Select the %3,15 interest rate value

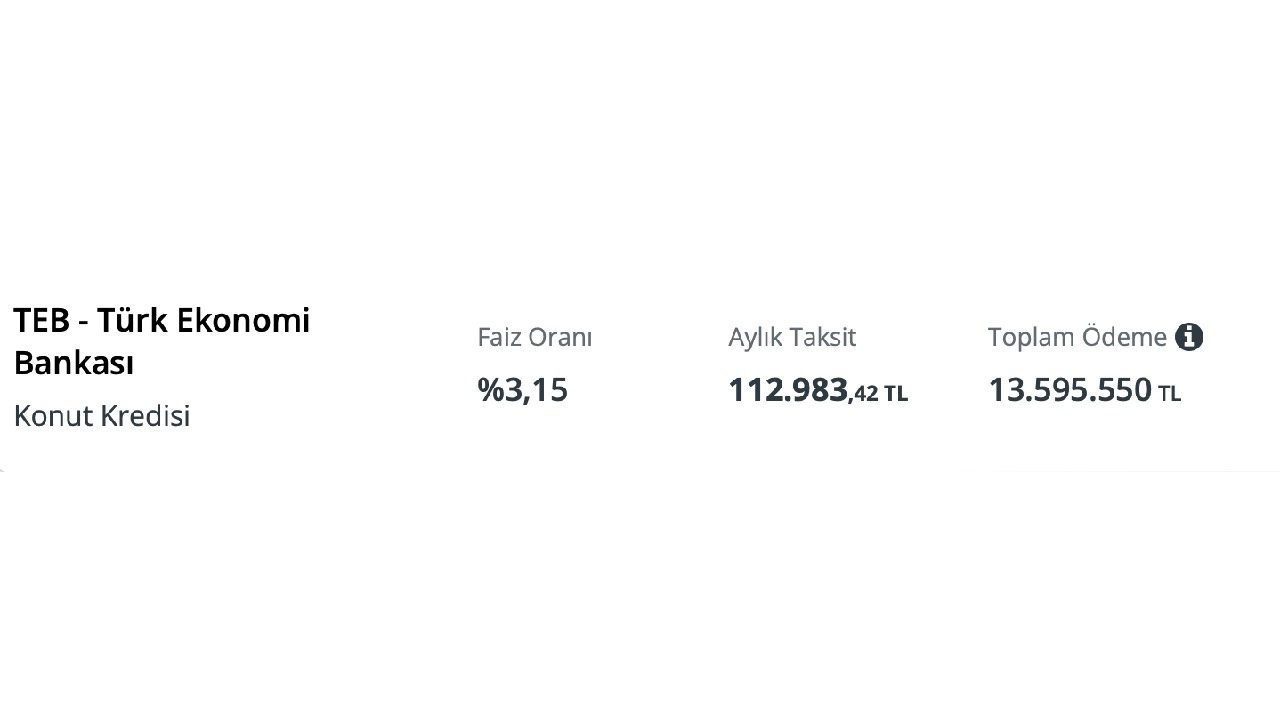(523, 390)
